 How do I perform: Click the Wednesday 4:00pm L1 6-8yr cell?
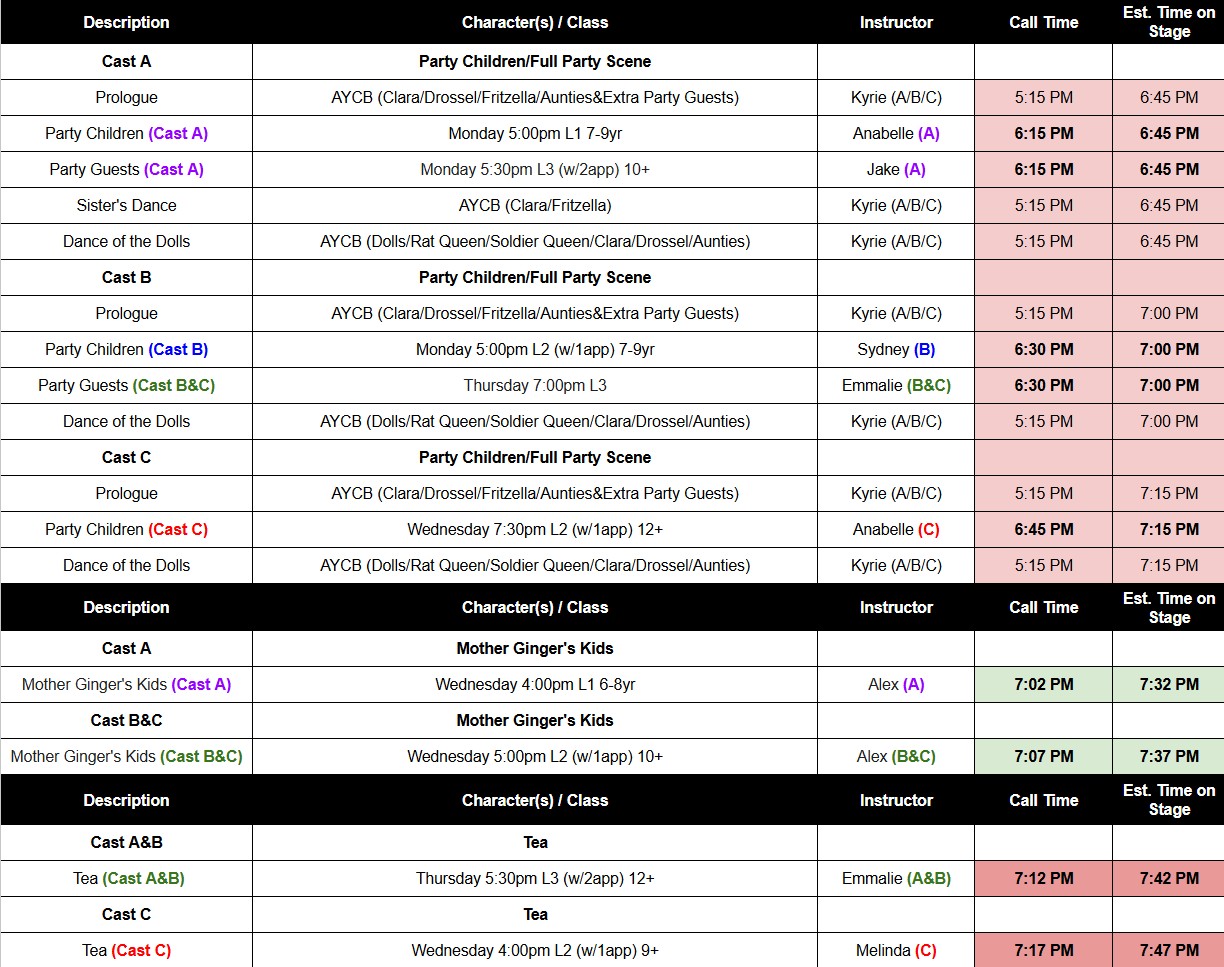tap(534, 685)
